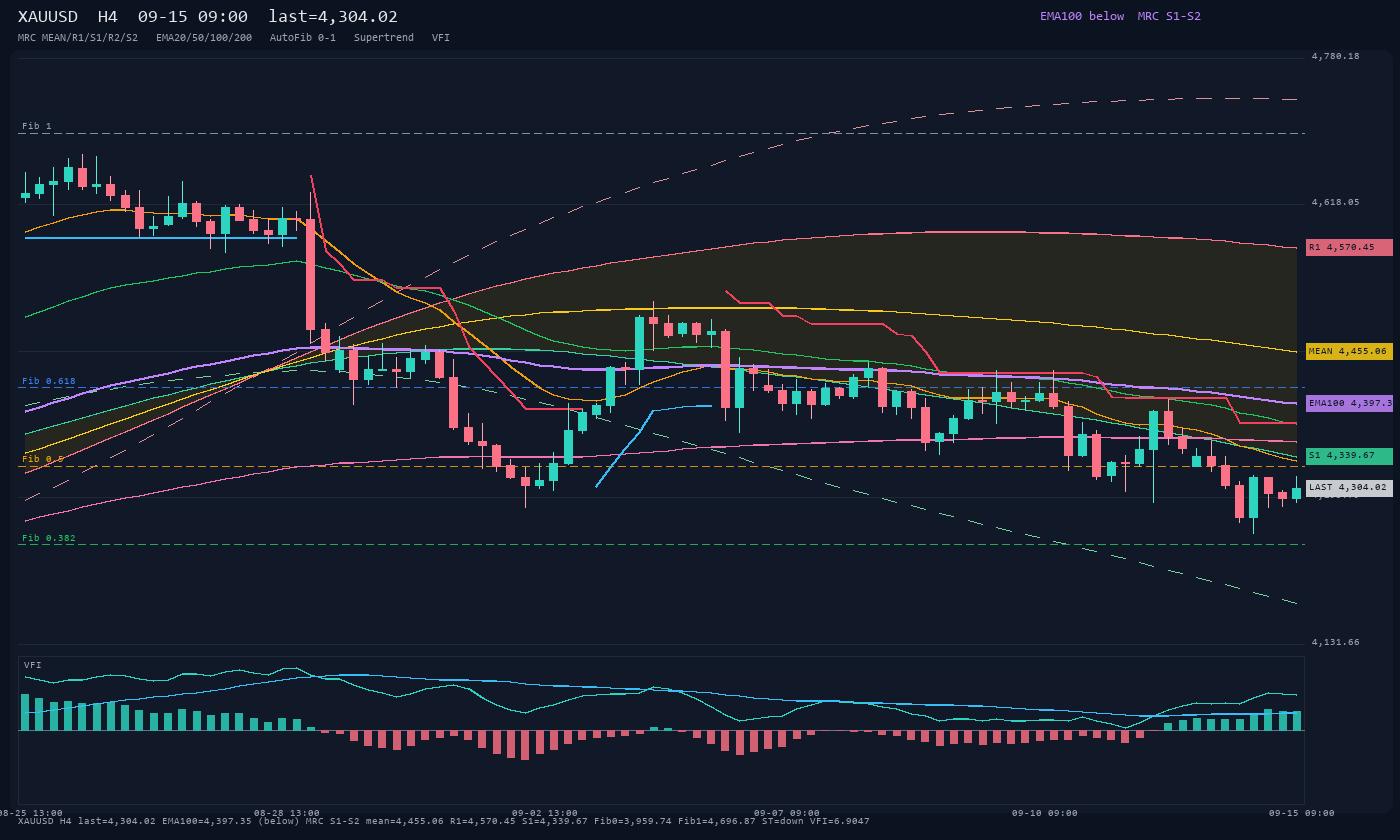
Task: Click the 09-10 09:00 time axis label
Action: click(1045, 813)
